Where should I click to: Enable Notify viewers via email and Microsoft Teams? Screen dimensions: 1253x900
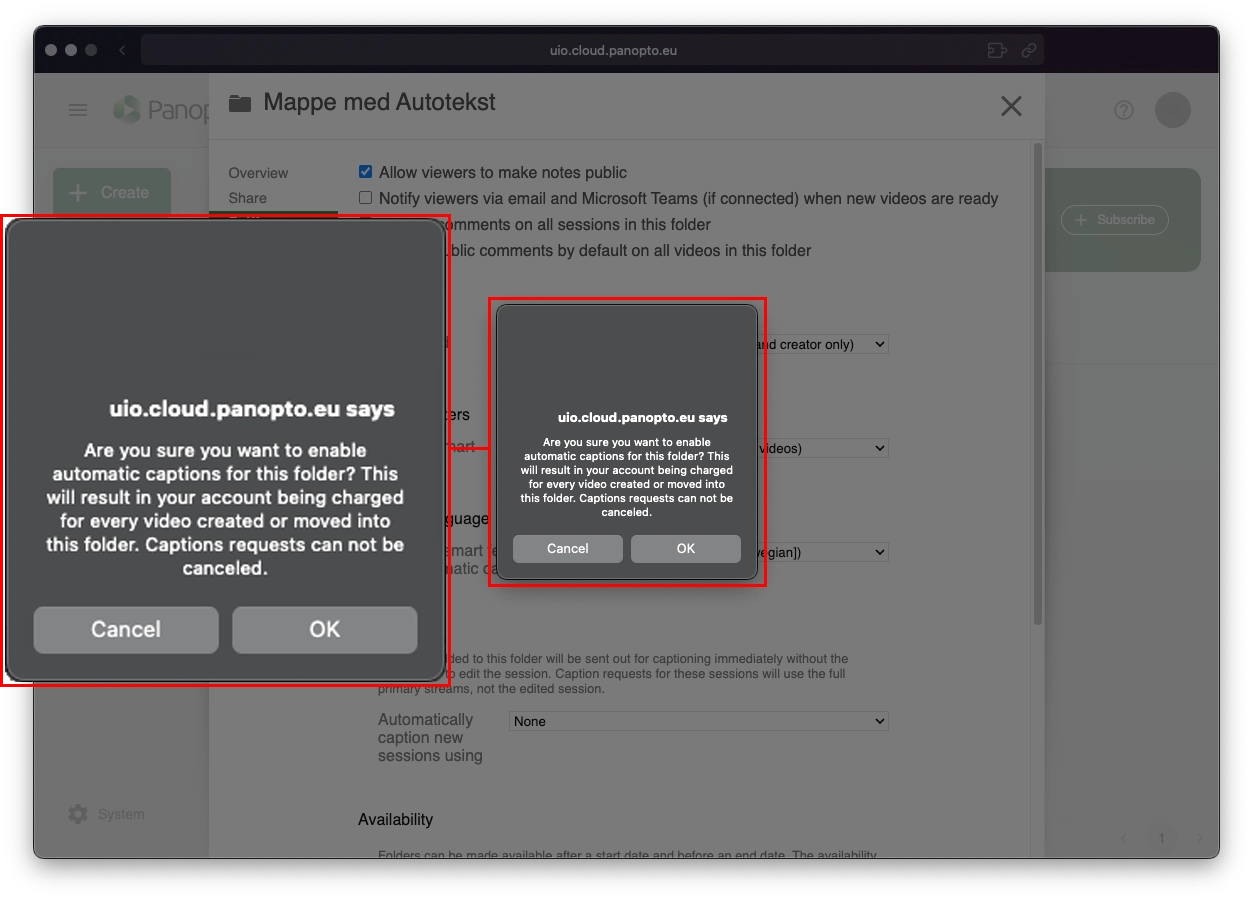[x=365, y=198]
